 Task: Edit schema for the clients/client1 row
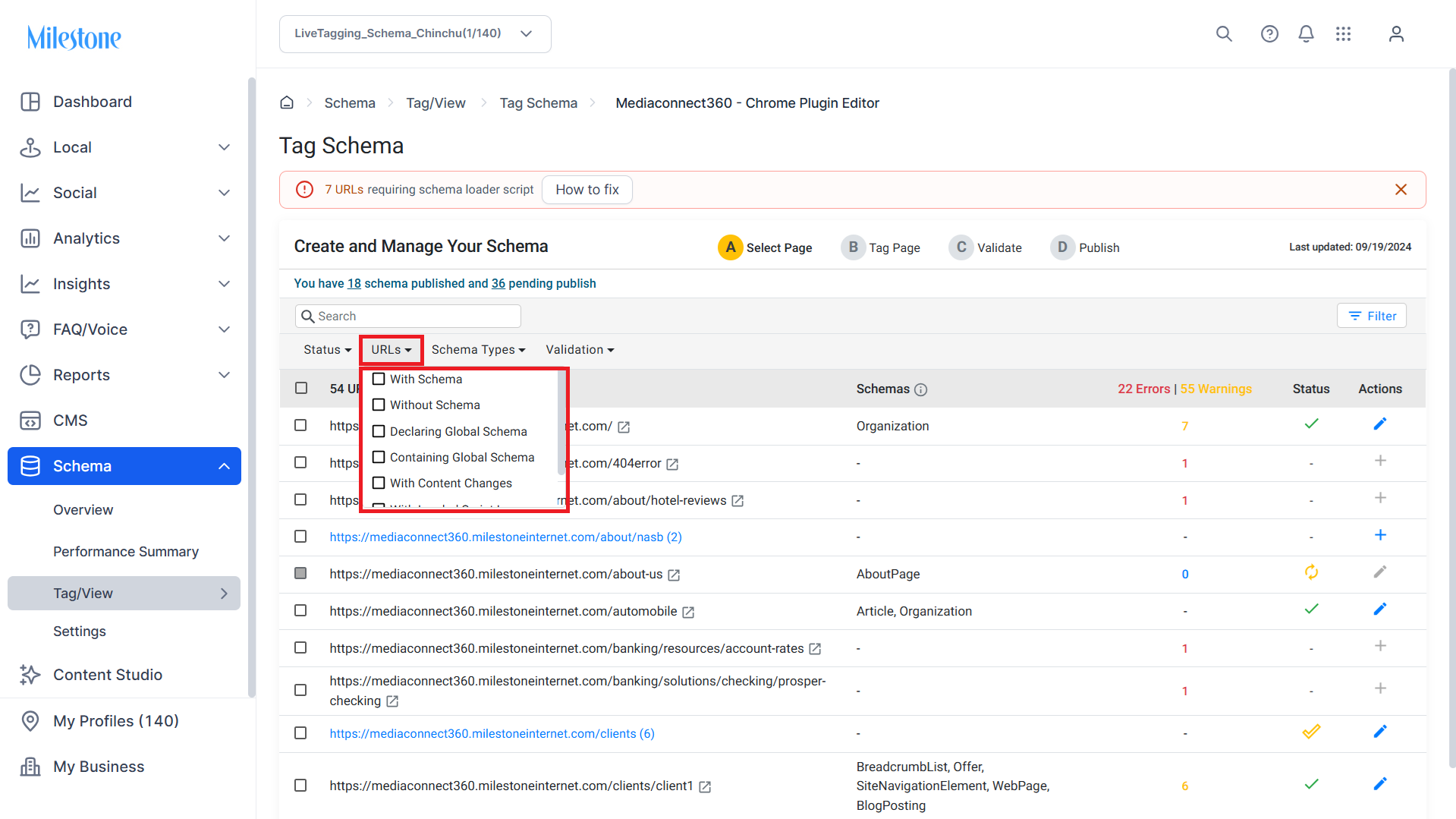pos(1380,783)
